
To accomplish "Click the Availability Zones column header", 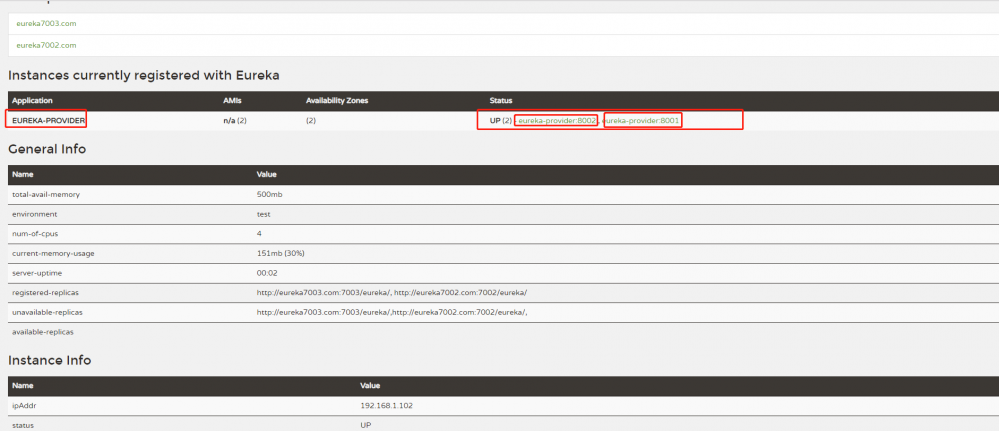I will coord(337,101).
